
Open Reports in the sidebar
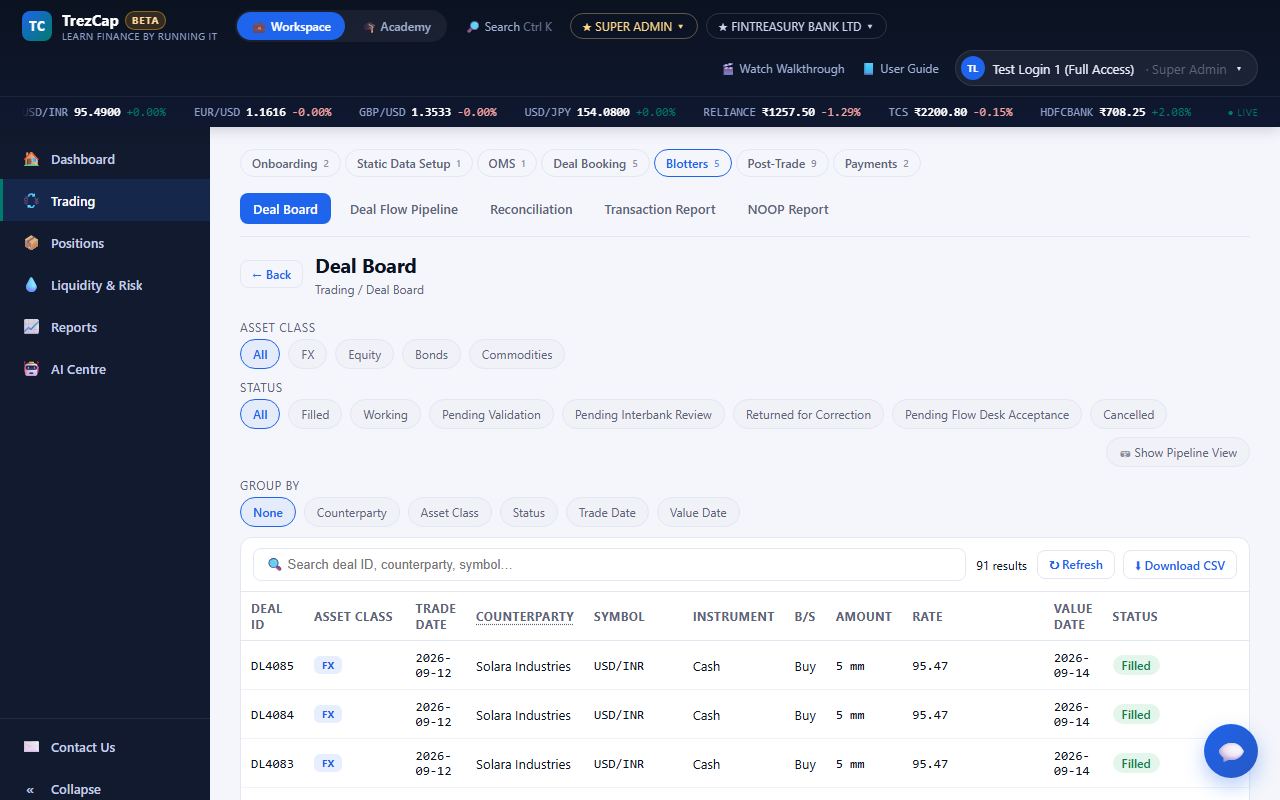click(105, 327)
